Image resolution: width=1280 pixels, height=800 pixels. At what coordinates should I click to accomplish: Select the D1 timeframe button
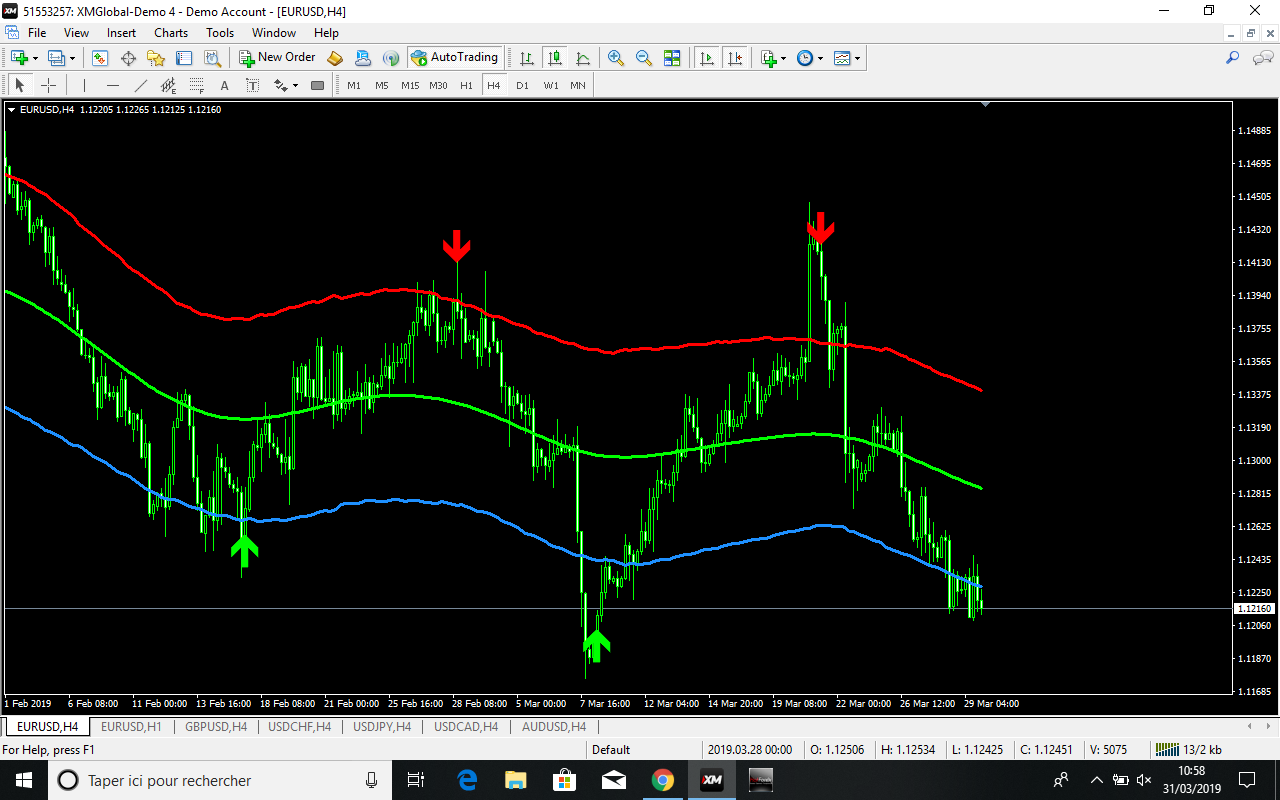tap(522, 85)
